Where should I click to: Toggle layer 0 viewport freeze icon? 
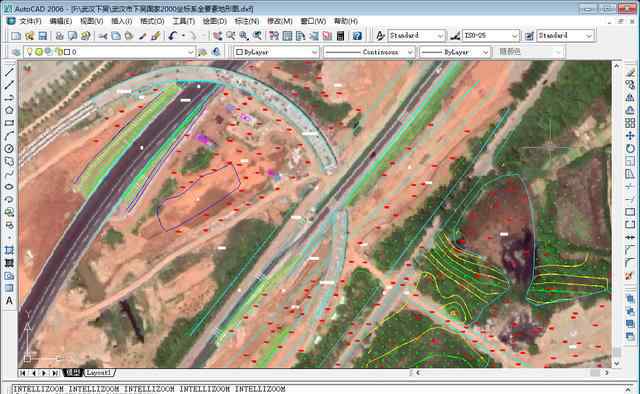49,52
